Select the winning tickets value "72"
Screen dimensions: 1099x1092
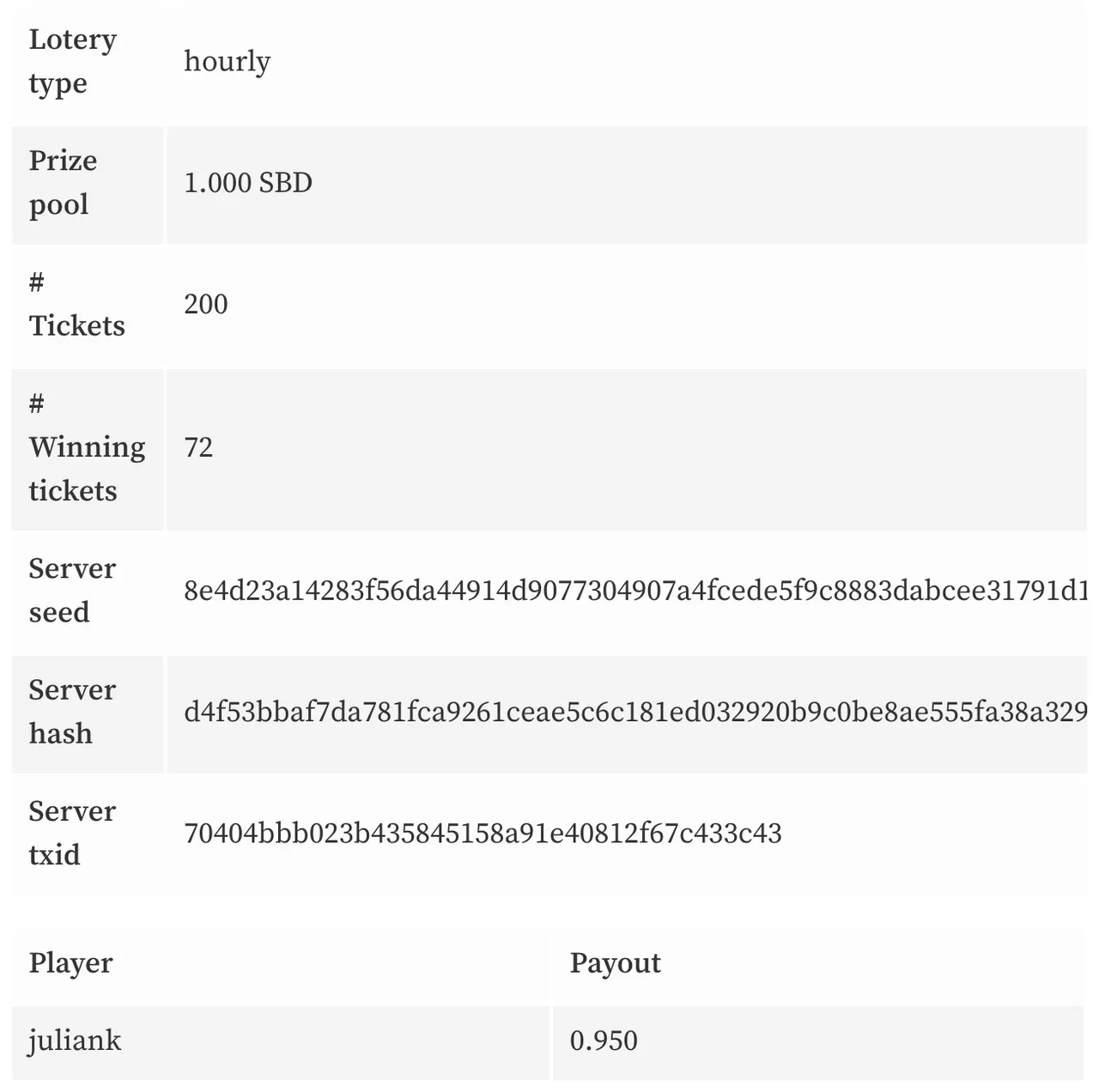(x=198, y=447)
